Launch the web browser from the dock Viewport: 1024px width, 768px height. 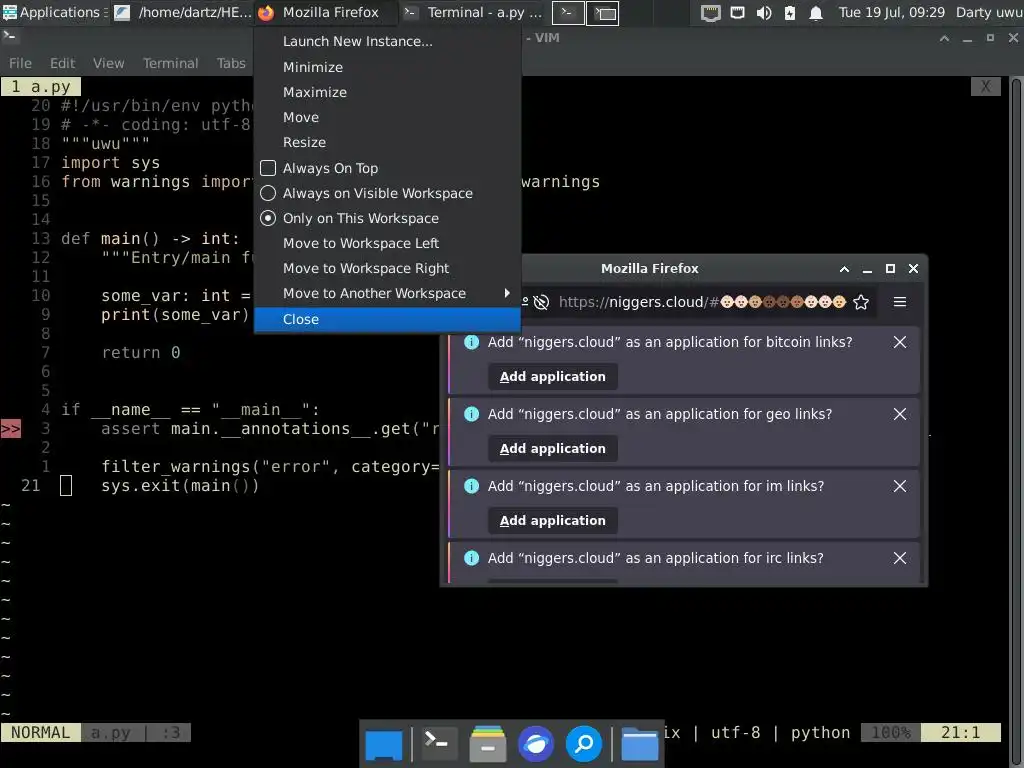tap(536, 744)
